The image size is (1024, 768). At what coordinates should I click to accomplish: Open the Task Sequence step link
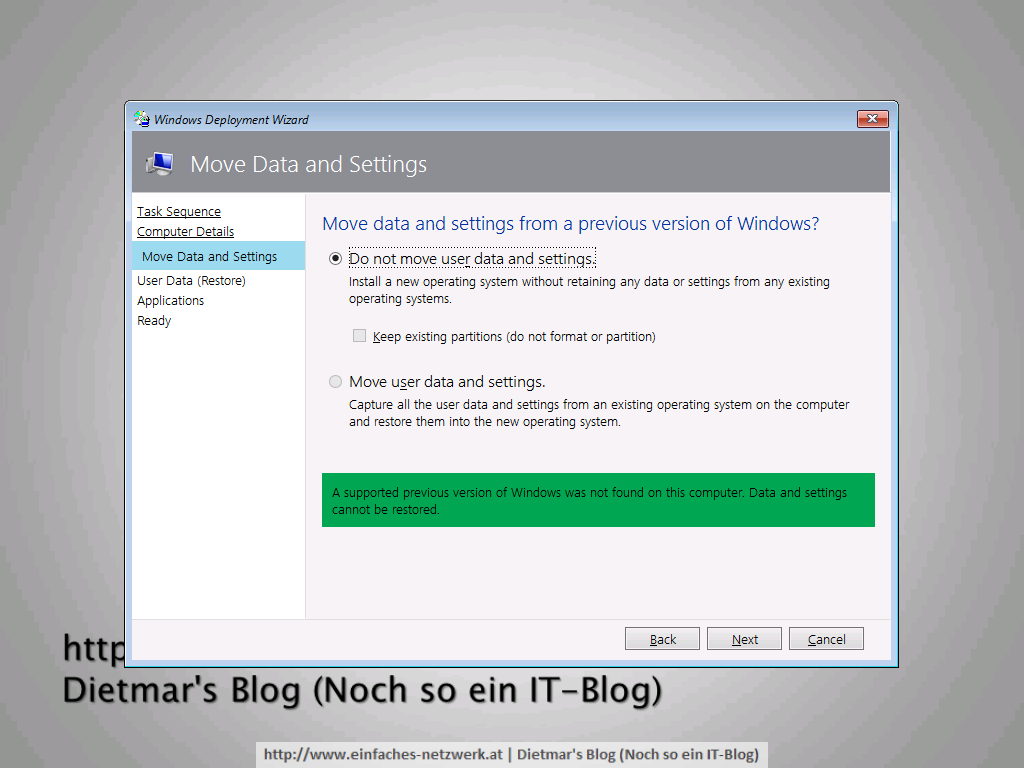(x=179, y=212)
